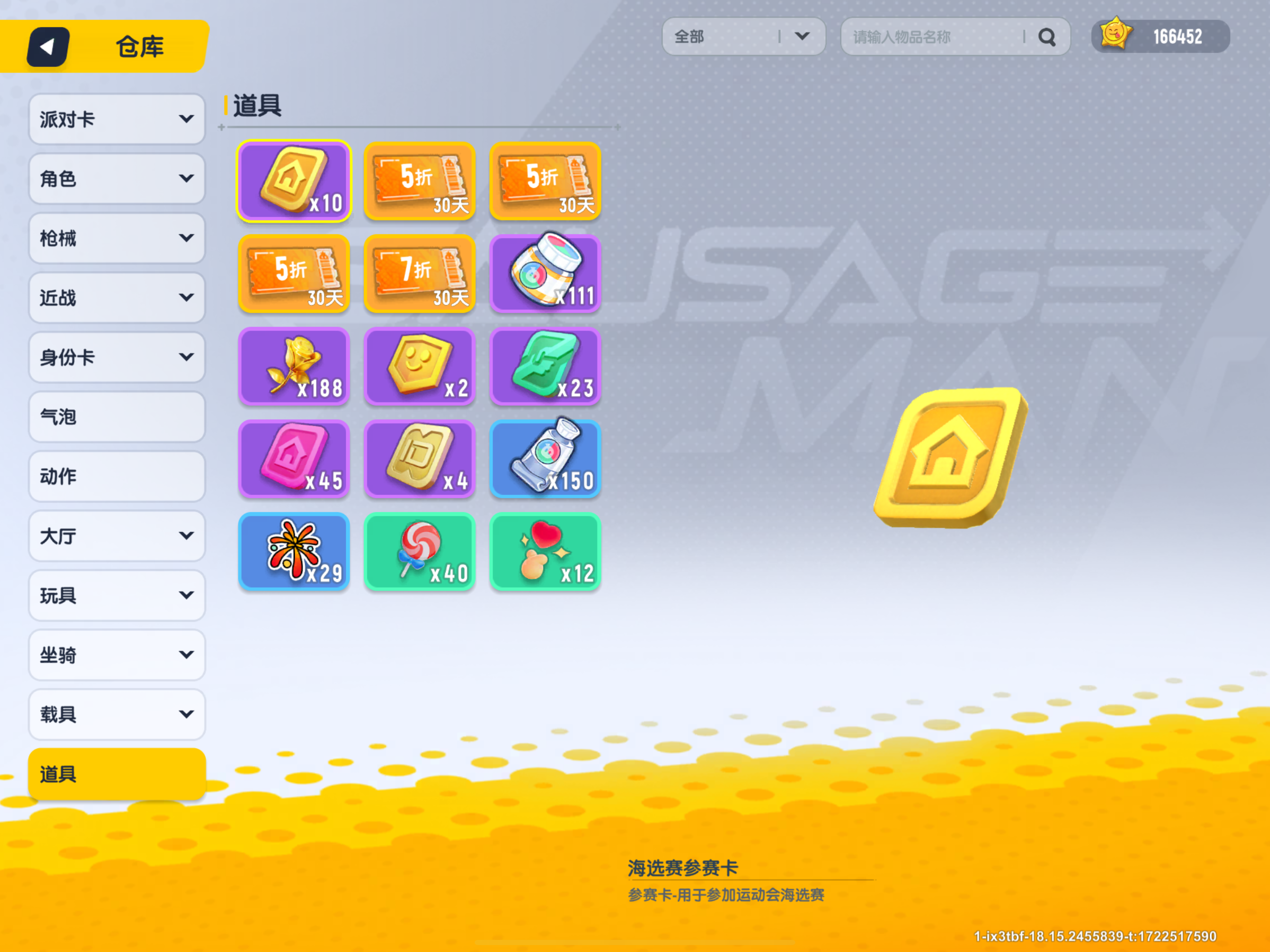Select the 7折 30天 discount coupon
Screen dimensions: 1270x952
420,273
